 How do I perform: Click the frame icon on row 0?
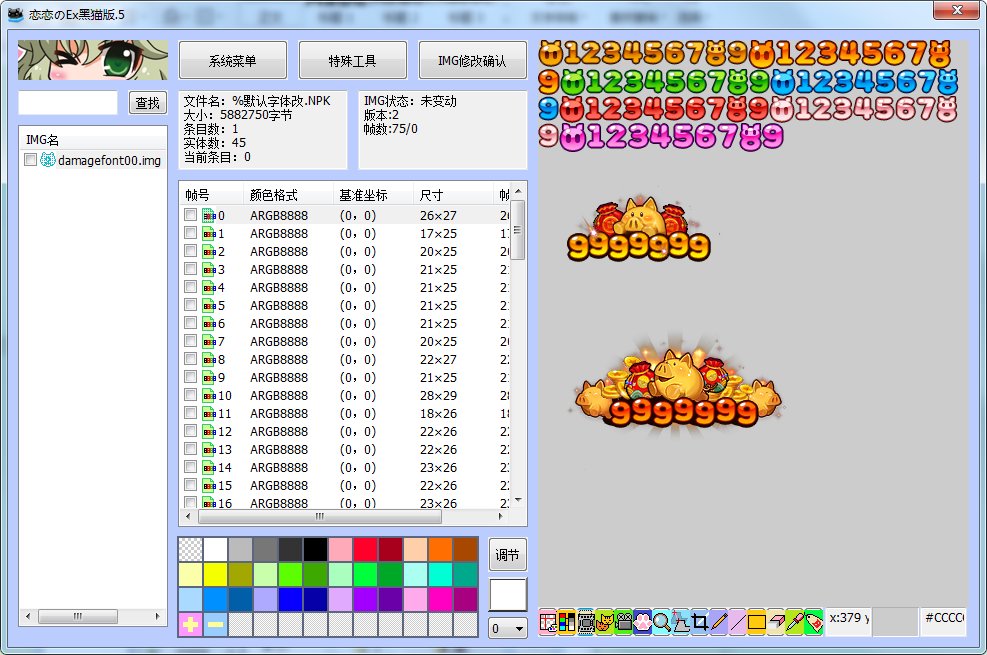click(x=209, y=215)
